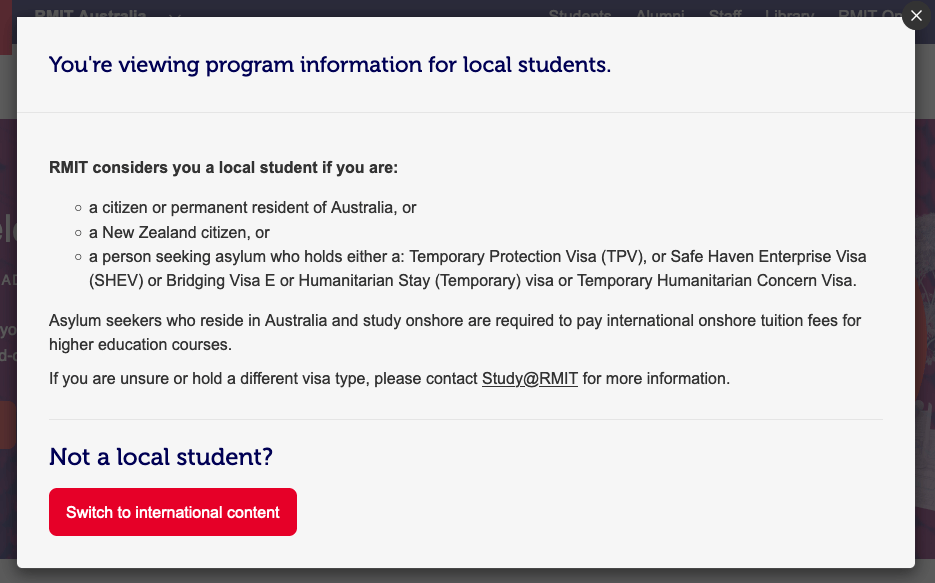The width and height of the screenshot is (935, 583).
Task: Click the Switch to international content button
Action: [x=172, y=511]
